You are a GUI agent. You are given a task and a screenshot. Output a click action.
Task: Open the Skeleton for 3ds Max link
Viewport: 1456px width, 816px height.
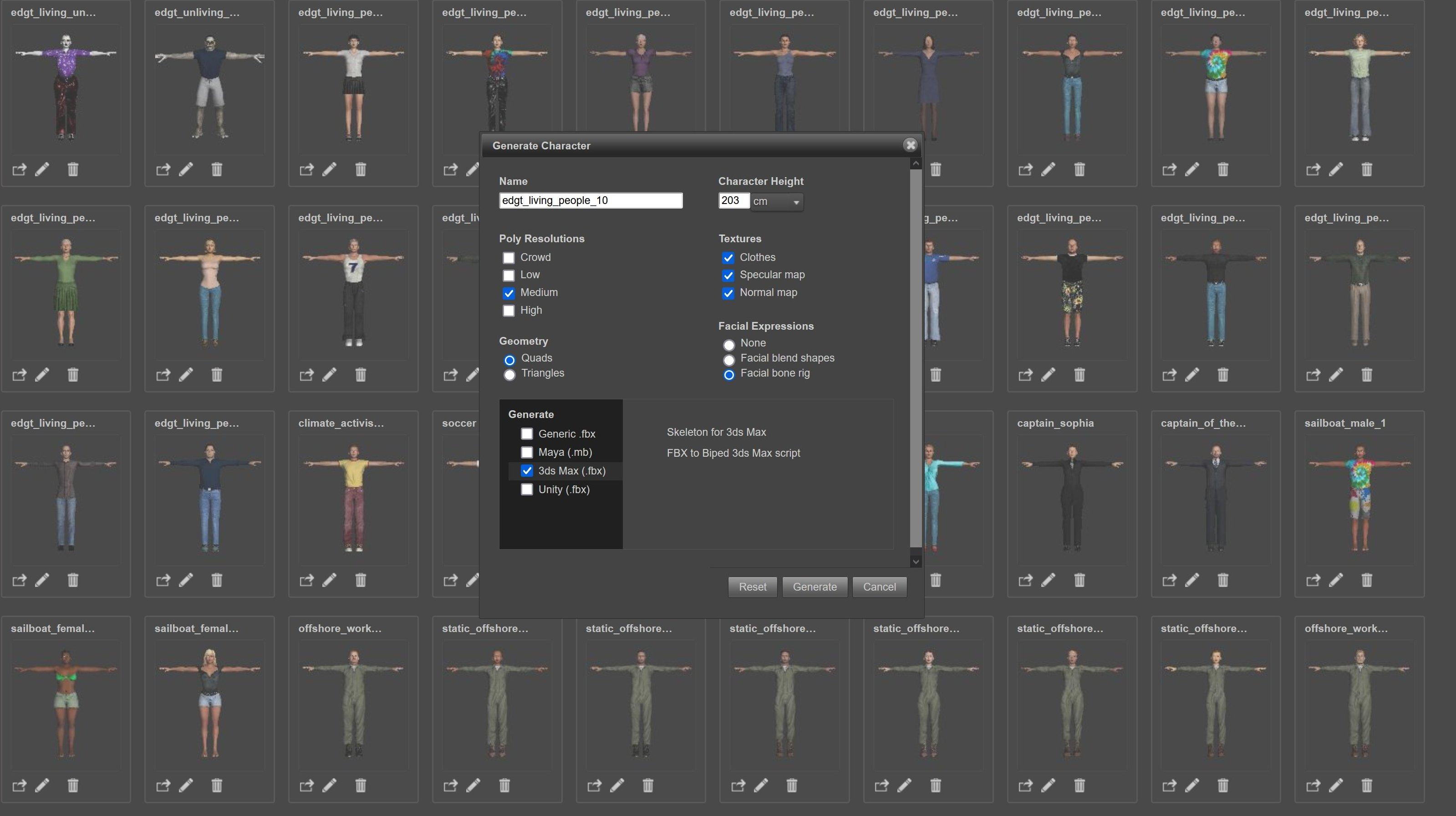click(x=716, y=432)
